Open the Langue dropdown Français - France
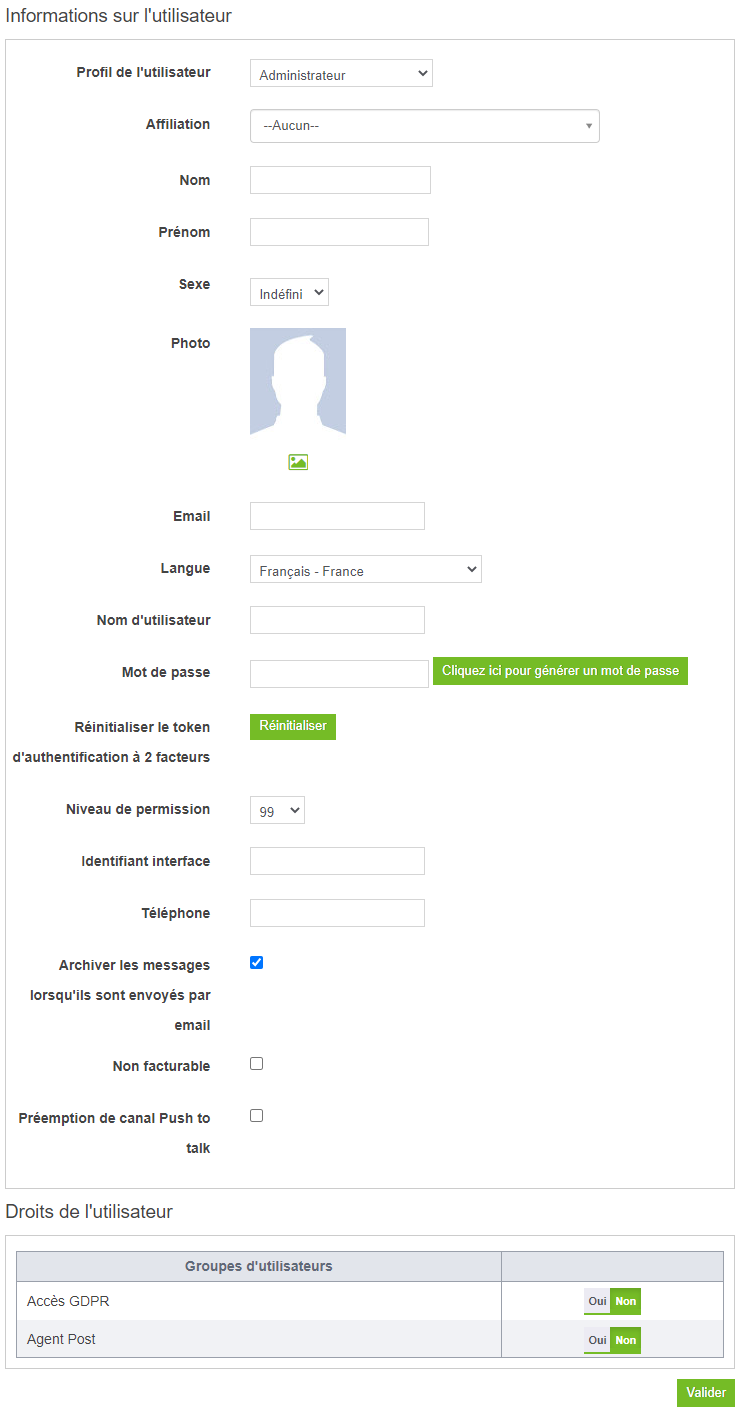Image resolution: width=743 pixels, height=1414 pixels. pyautogui.click(x=366, y=570)
